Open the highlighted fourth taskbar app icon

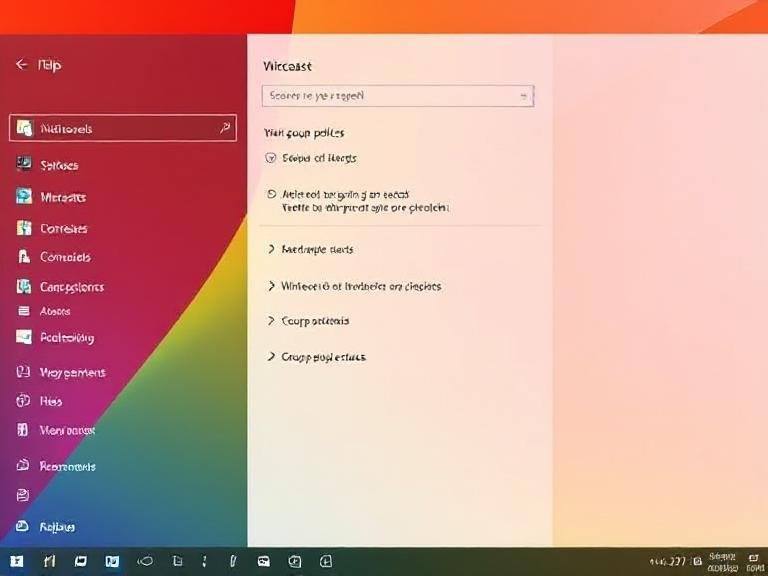click(x=112, y=561)
